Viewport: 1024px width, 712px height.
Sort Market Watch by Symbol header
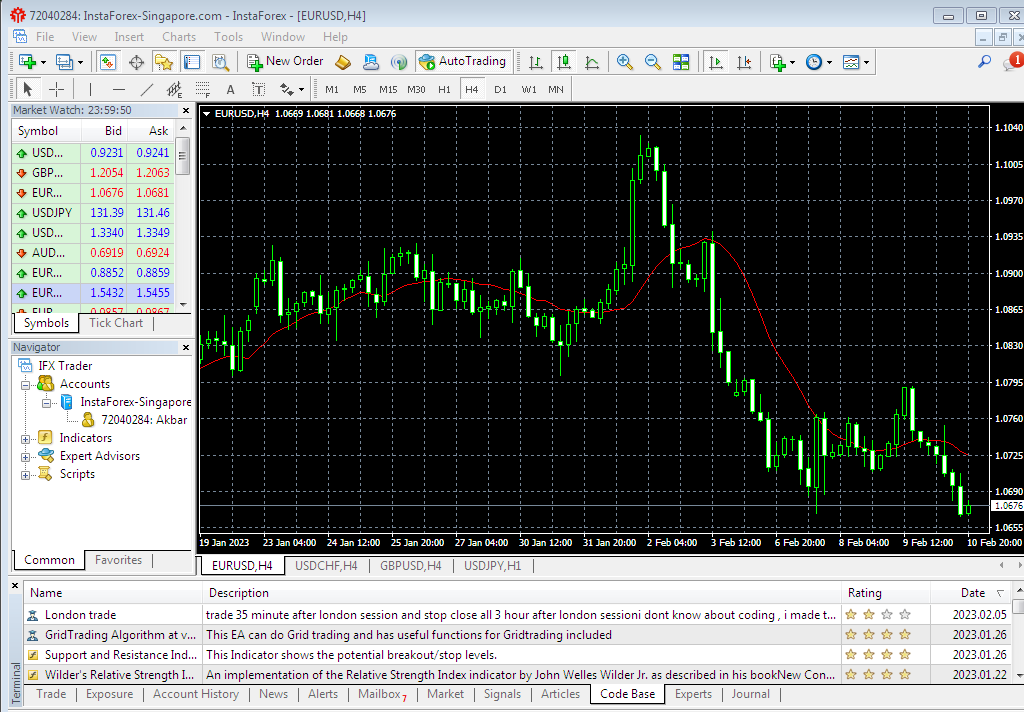(46, 131)
